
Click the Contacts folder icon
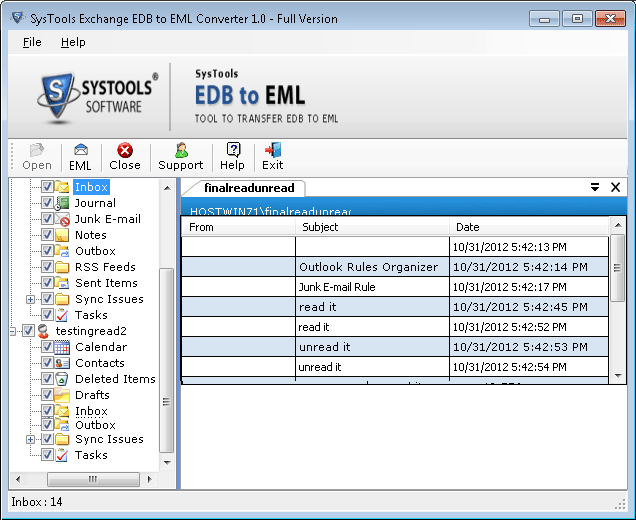pos(62,363)
